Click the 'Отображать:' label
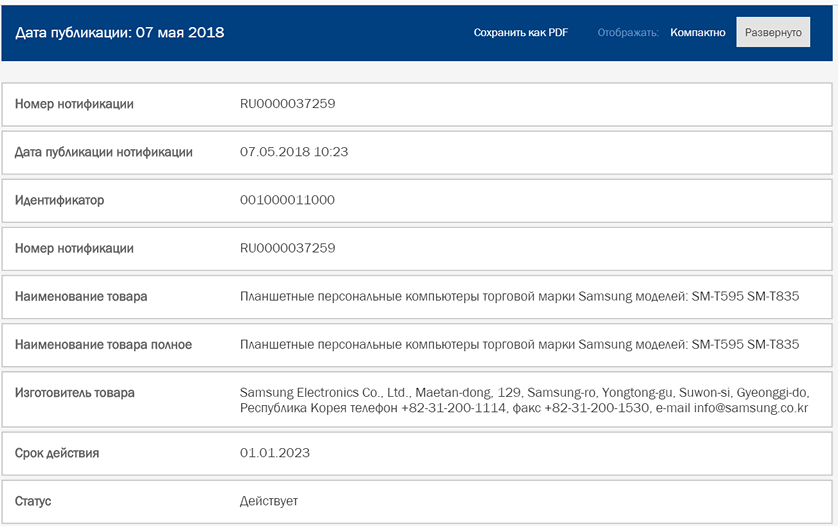Viewport: 838px width, 526px height. point(628,33)
